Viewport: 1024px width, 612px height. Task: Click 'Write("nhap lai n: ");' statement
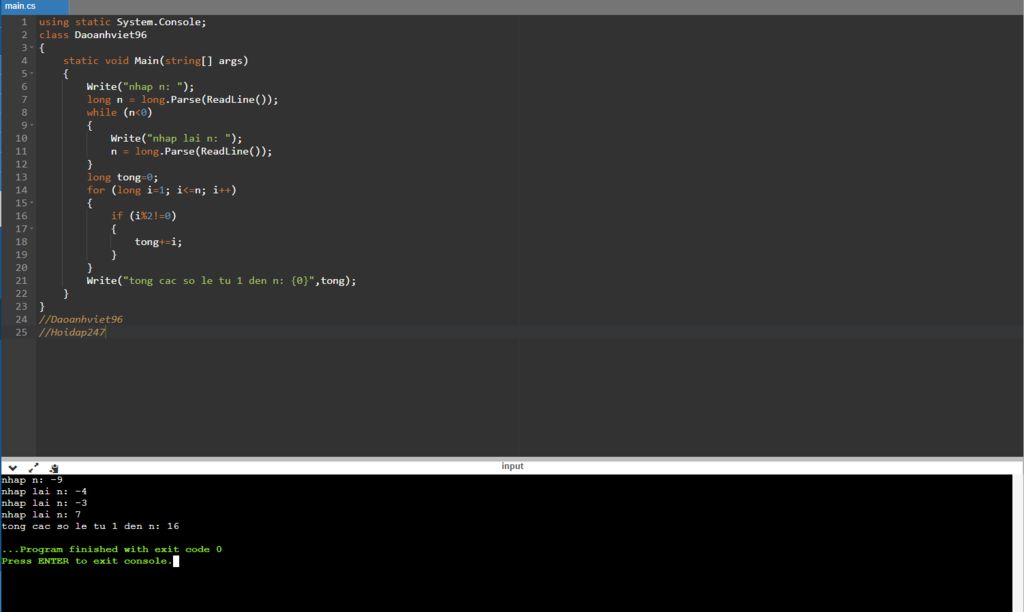(176, 138)
